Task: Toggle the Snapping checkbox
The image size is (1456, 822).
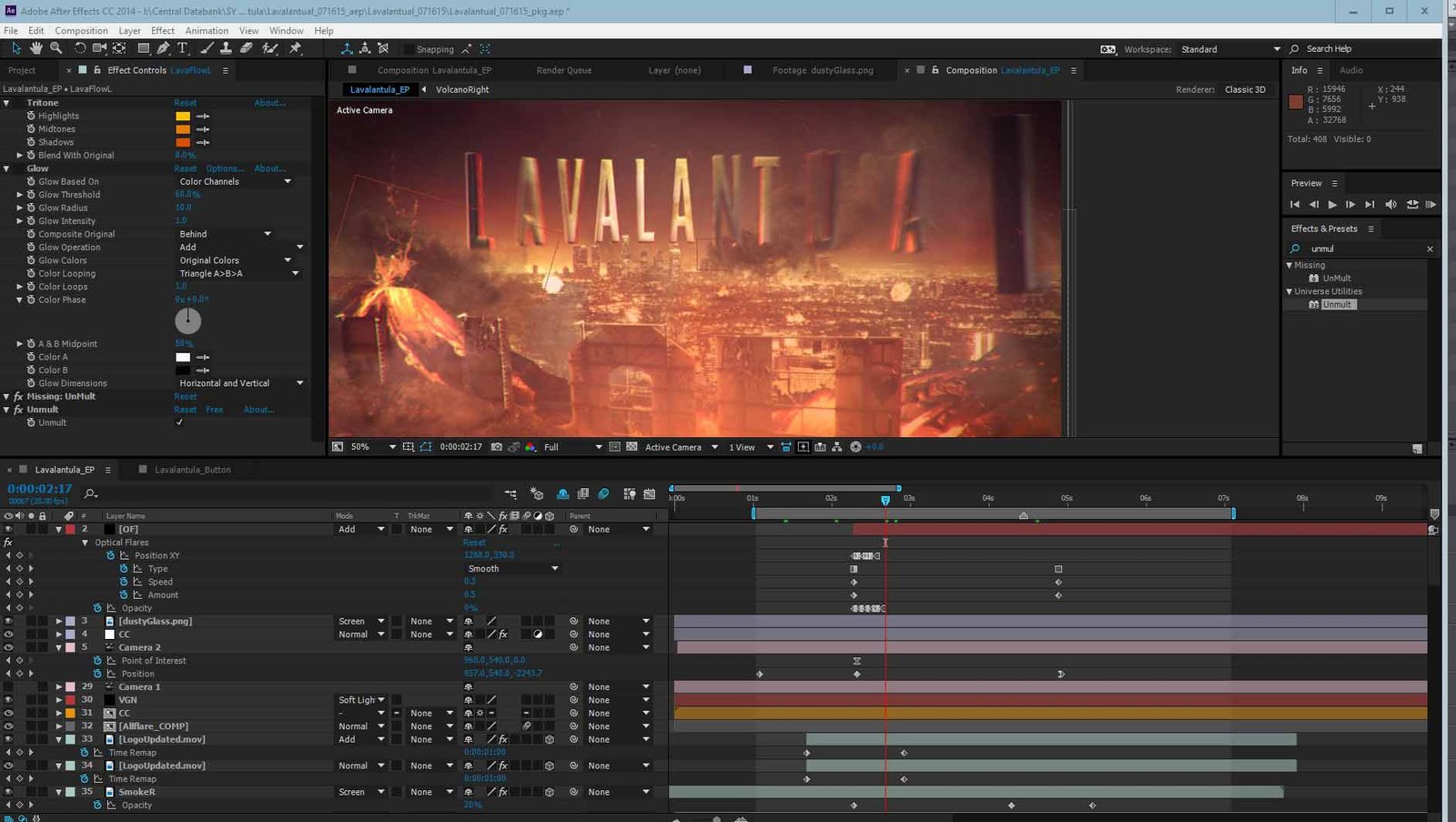Action: point(408,49)
